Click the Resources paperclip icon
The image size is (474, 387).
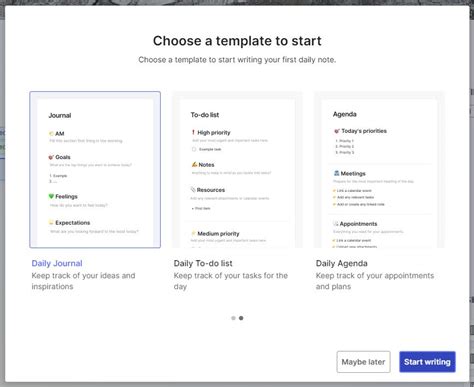pyautogui.click(x=193, y=190)
